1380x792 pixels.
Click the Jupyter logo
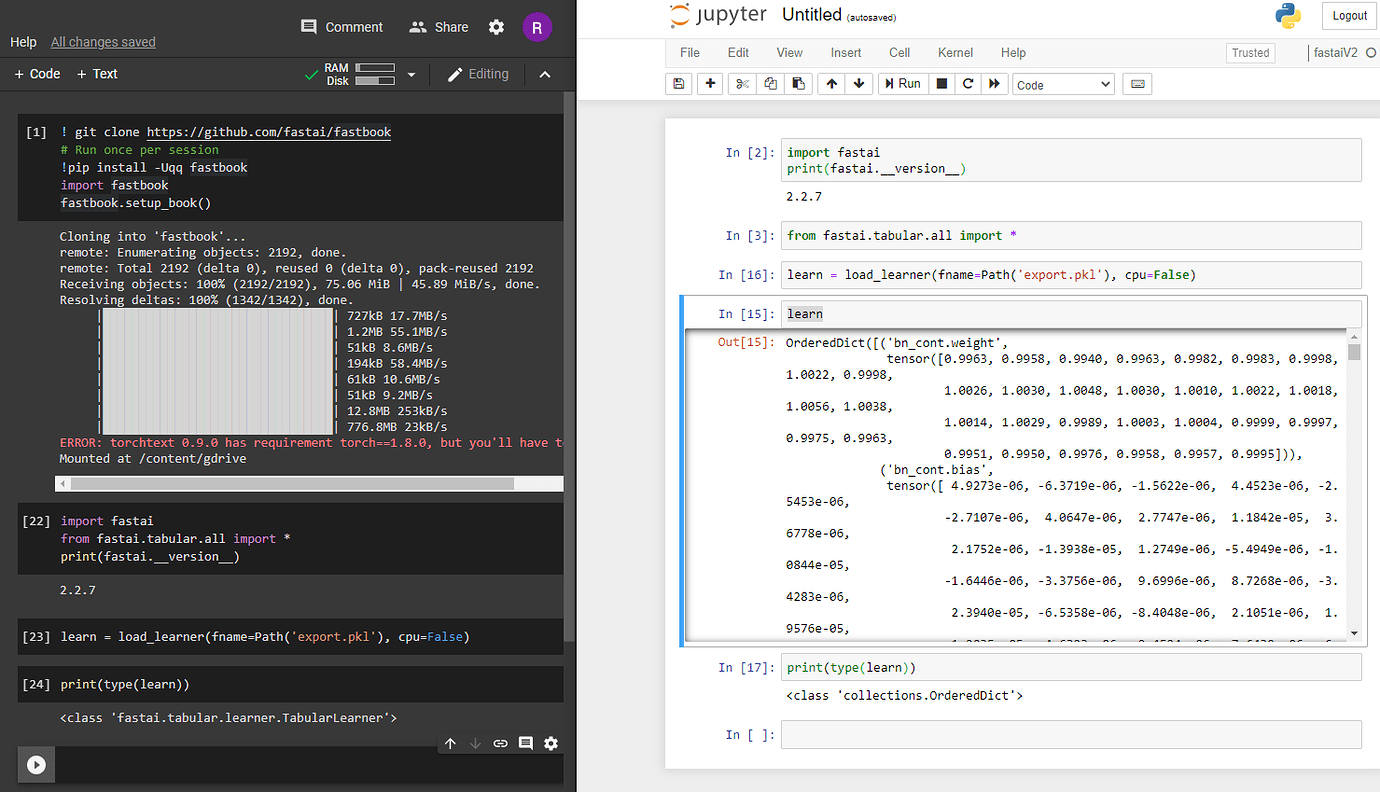click(718, 15)
